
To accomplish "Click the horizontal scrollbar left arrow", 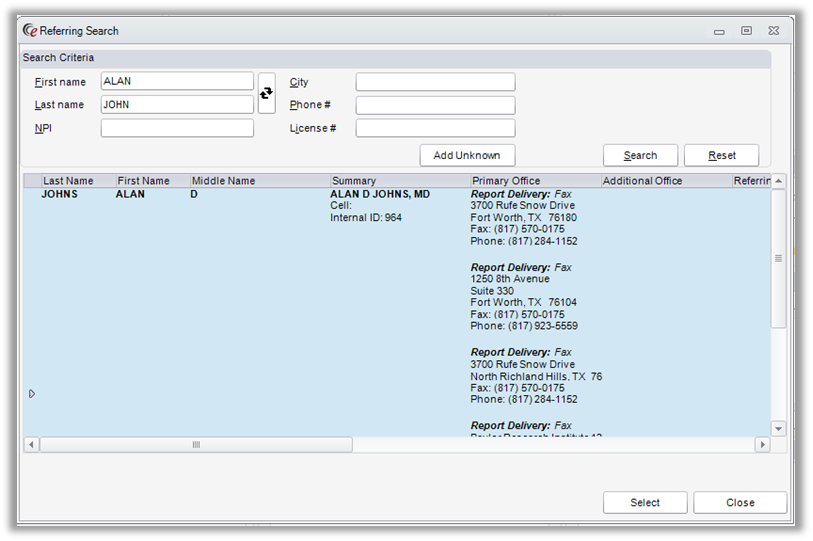I will coord(32,445).
